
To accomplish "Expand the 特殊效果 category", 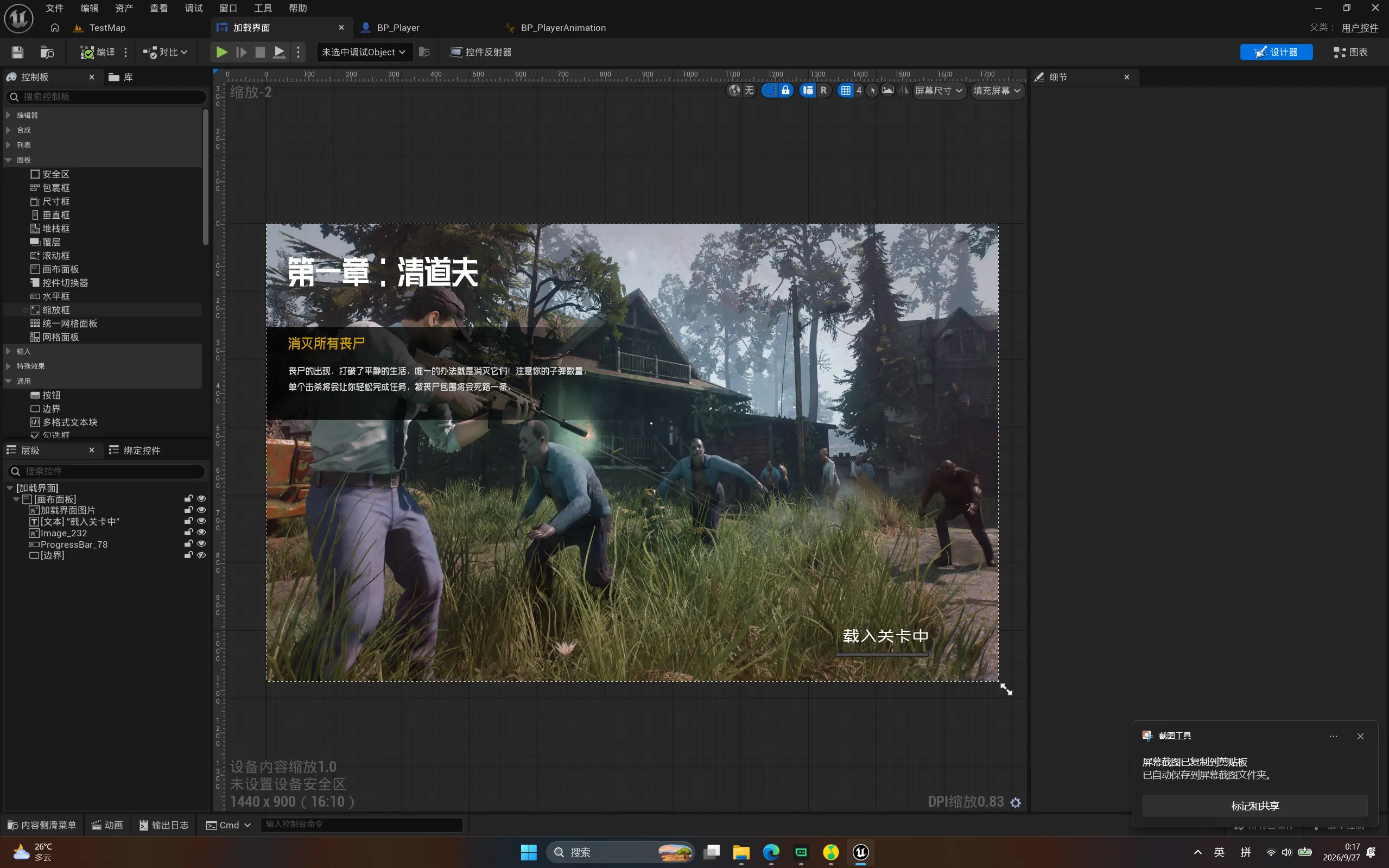I will (x=8, y=366).
